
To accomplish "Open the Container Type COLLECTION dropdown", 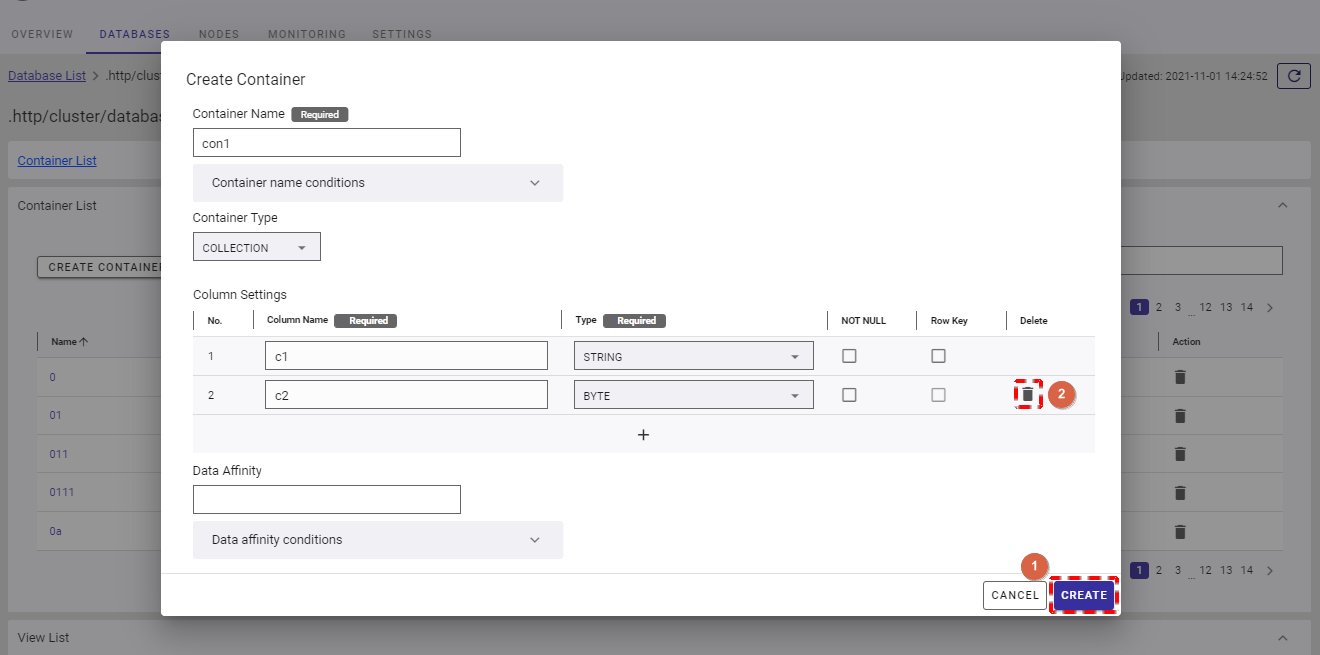I will click(x=256, y=247).
